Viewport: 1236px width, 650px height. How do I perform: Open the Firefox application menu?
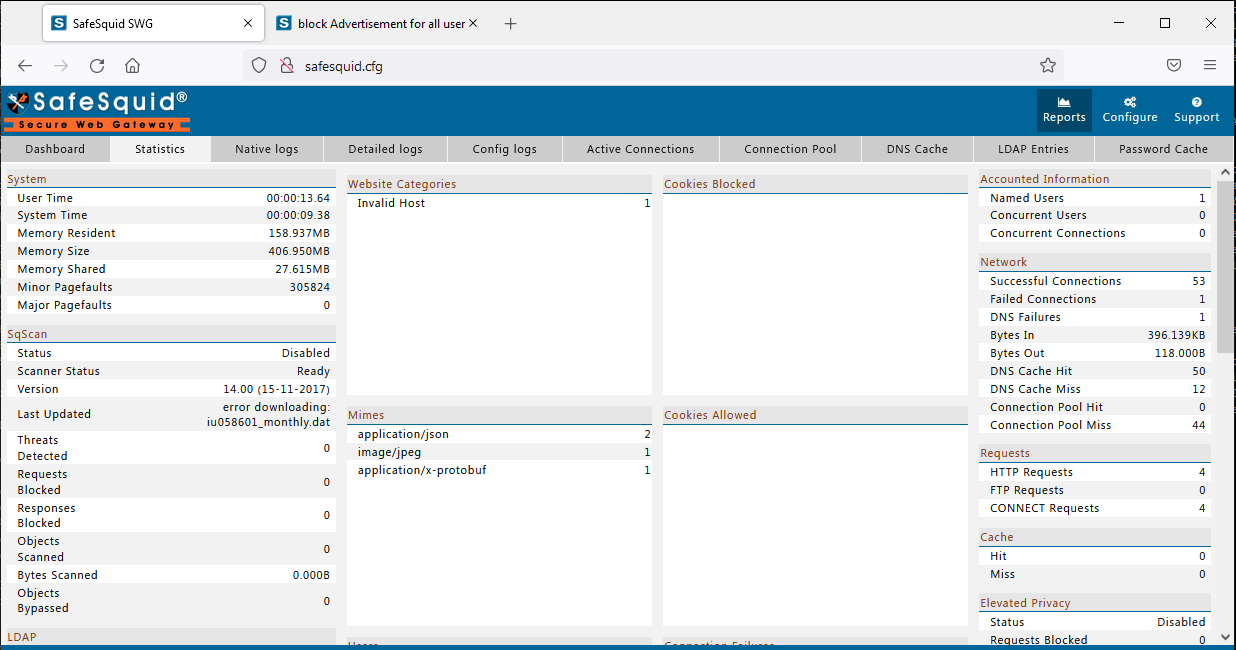point(1210,66)
